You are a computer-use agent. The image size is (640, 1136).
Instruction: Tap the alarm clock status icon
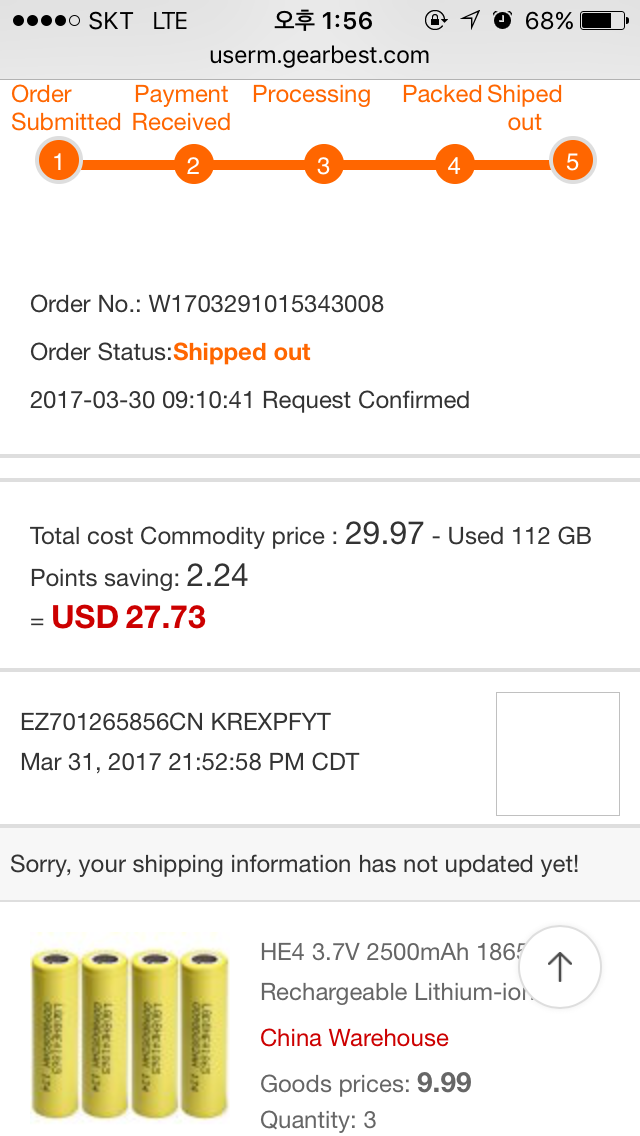(x=503, y=20)
